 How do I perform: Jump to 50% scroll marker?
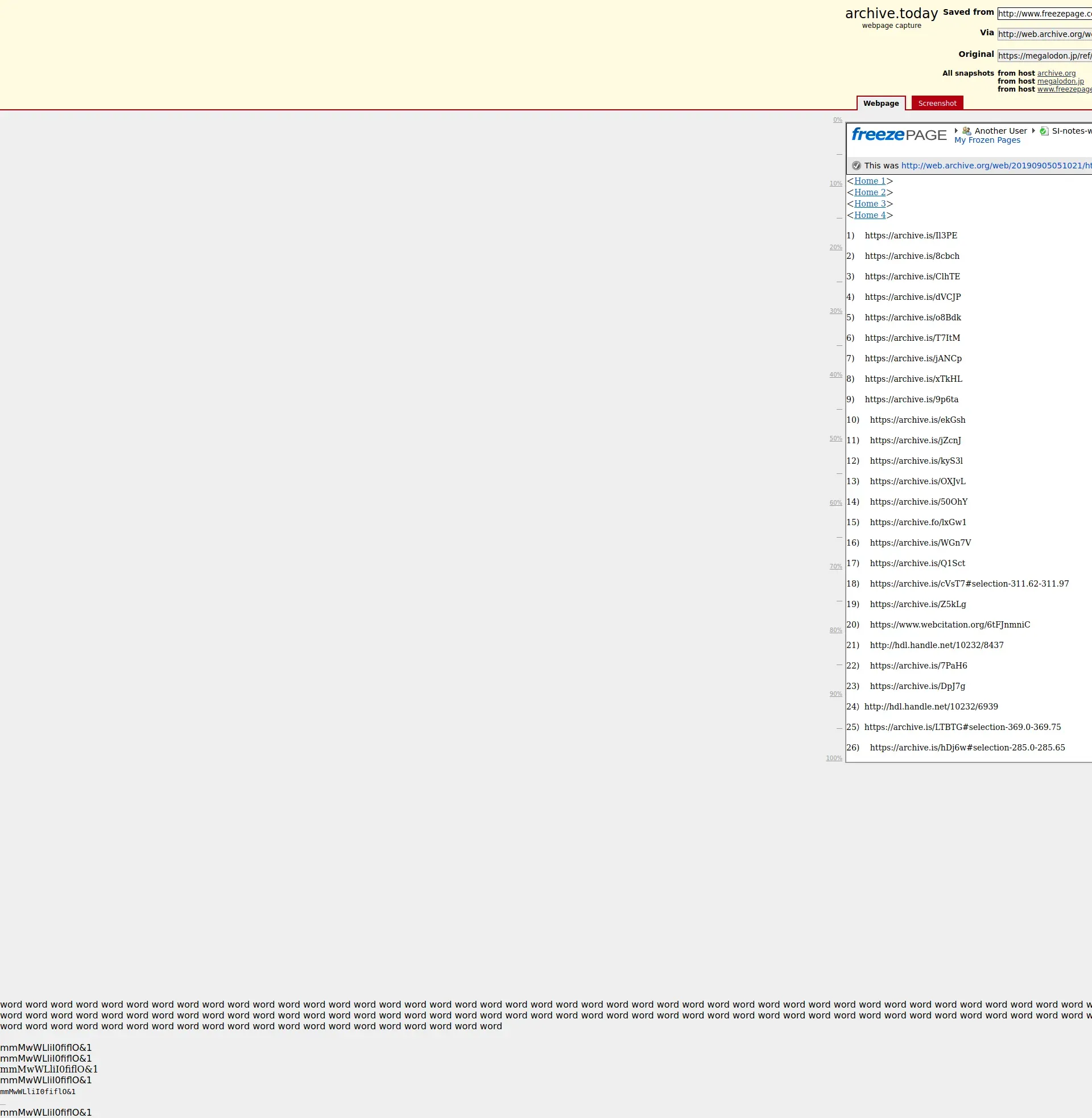point(835,439)
